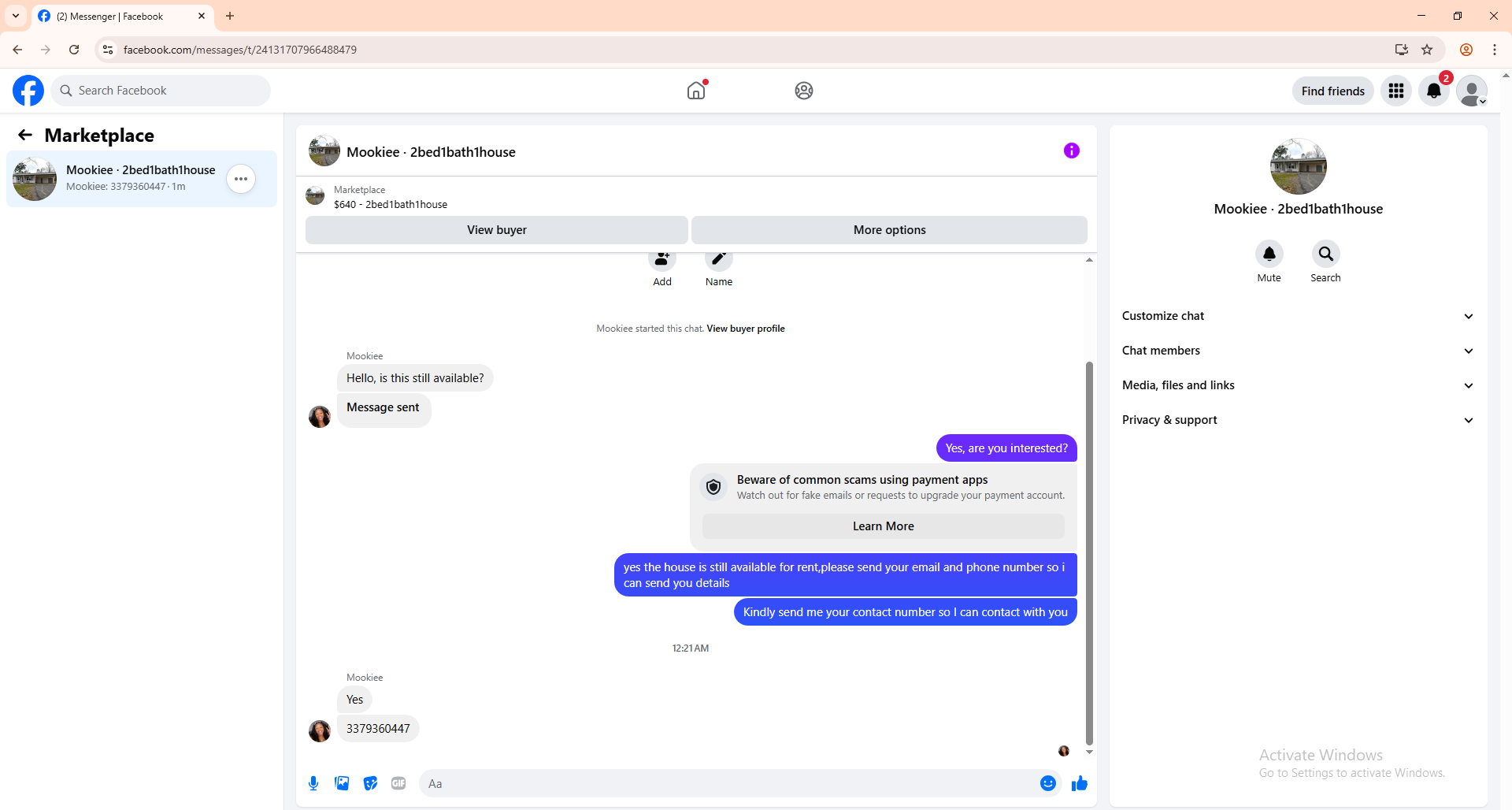Screen dimensions: 1512x810
Task: Open the View buyer profile link
Action: (746, 329)
